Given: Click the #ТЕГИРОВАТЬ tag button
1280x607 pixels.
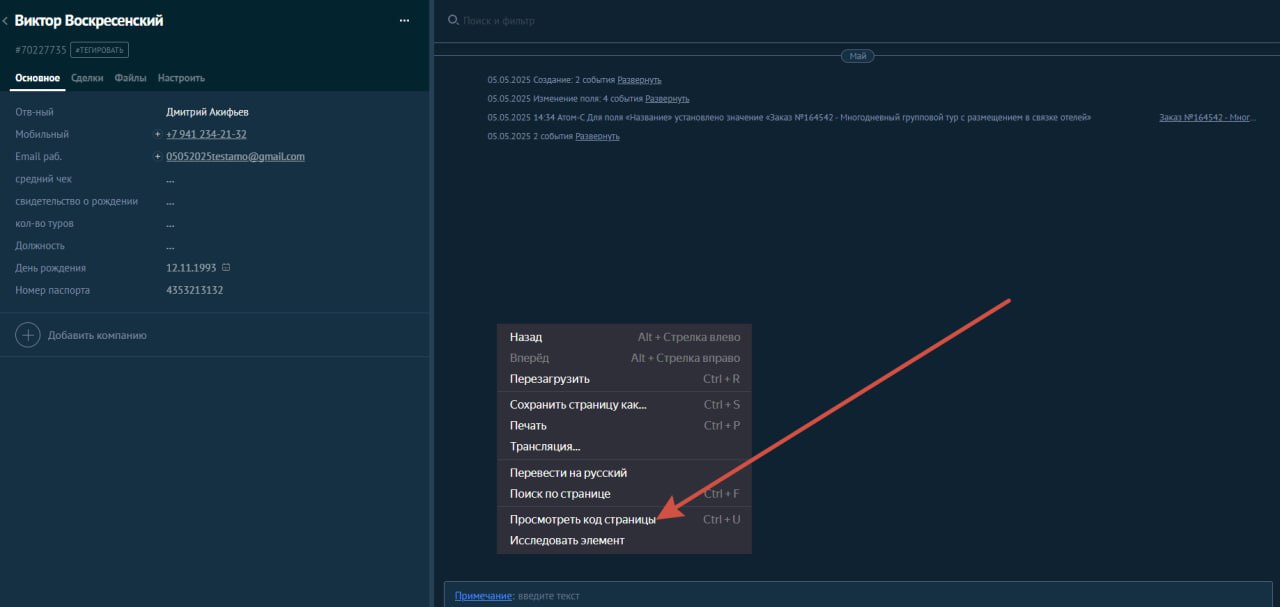Looking at the screenshot, I should (x=99, y=50).
